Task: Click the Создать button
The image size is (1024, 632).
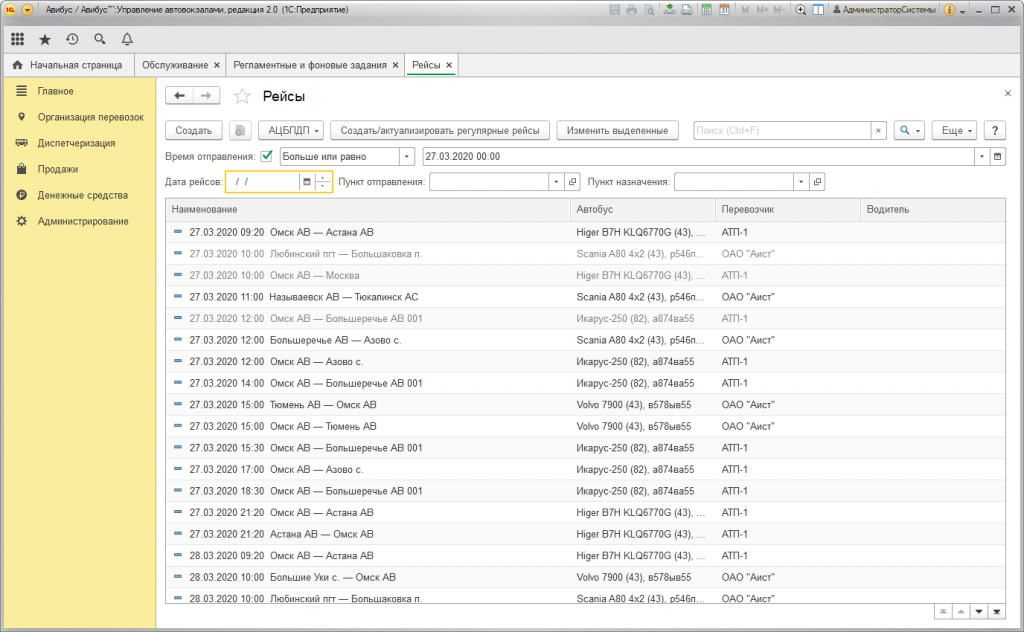Action: point(193,131)
